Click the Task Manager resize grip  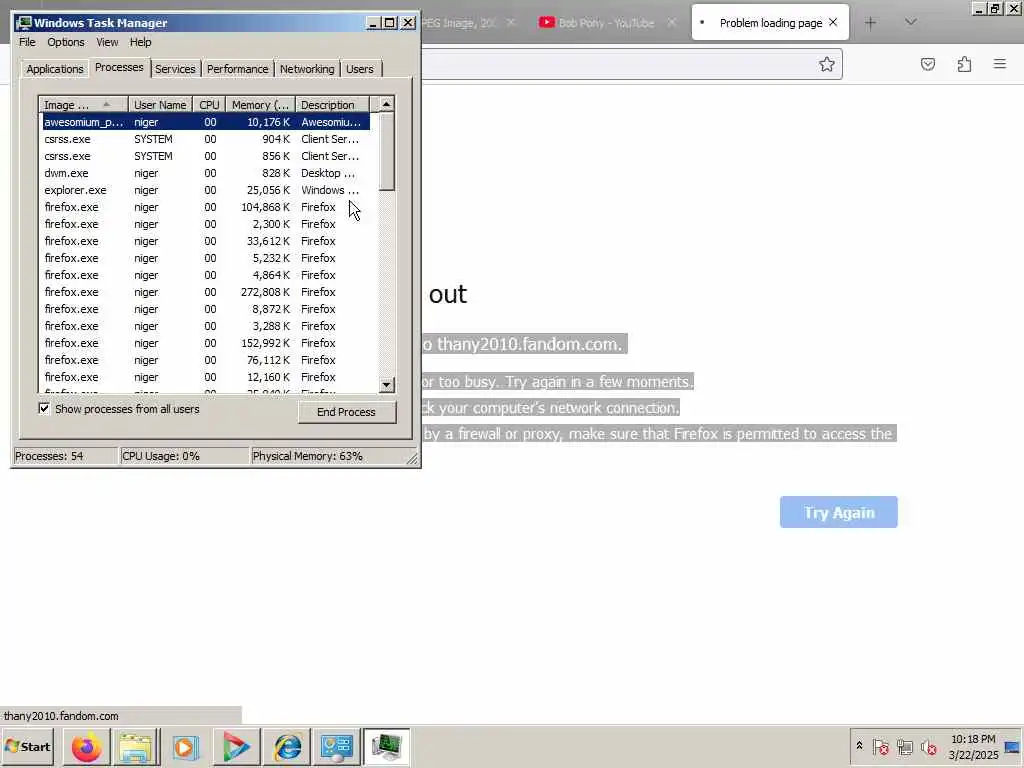click(x=412, y=459)
